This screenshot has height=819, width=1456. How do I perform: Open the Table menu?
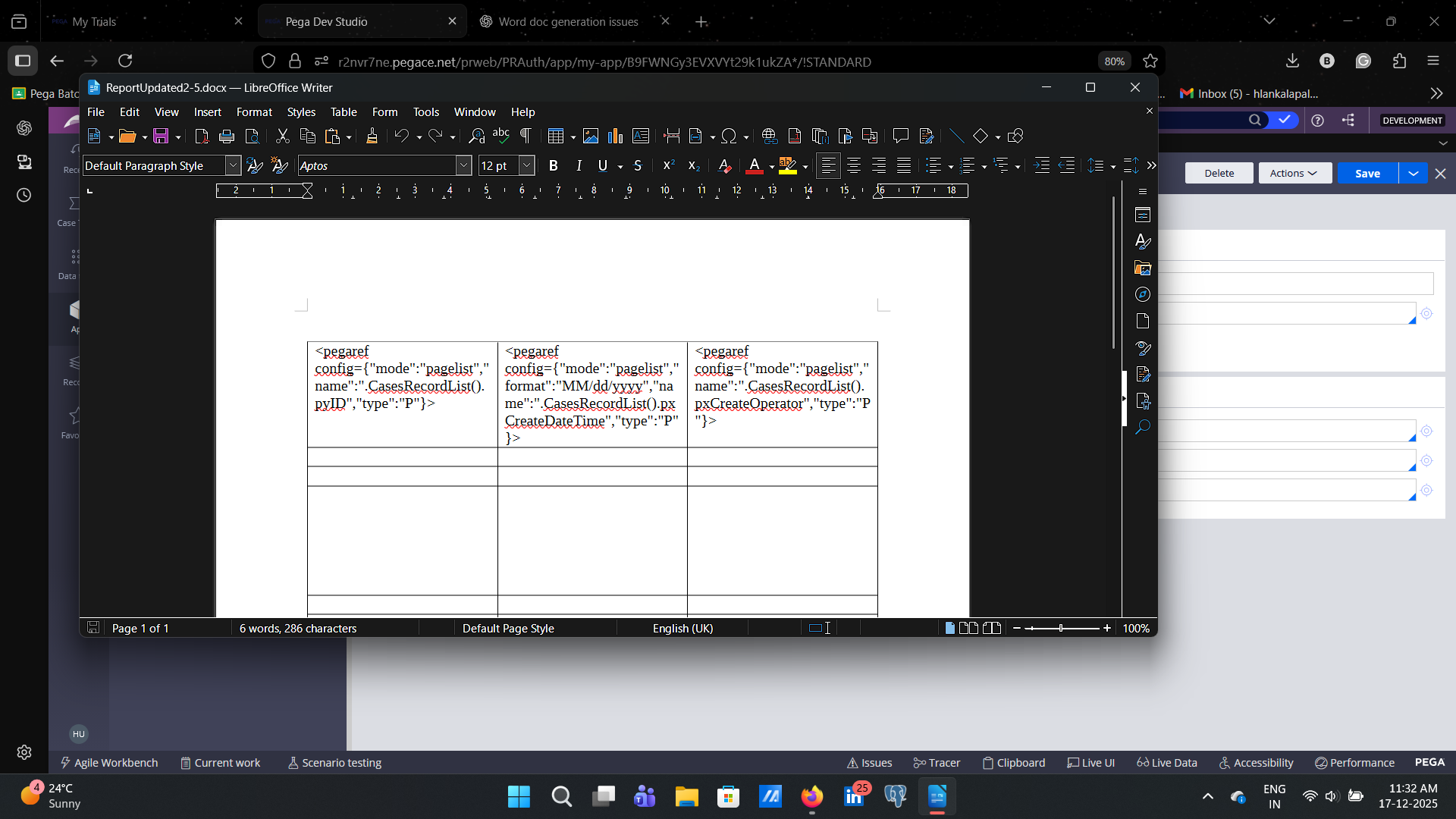(x=344, y=112)
